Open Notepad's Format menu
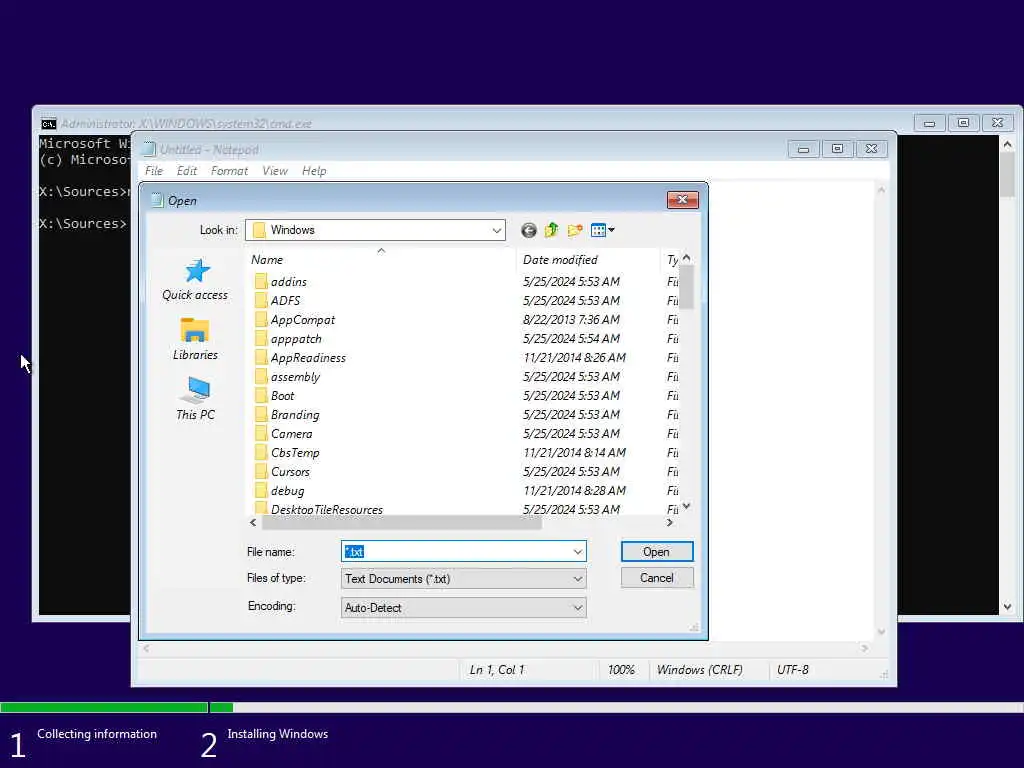 (229, 170)
